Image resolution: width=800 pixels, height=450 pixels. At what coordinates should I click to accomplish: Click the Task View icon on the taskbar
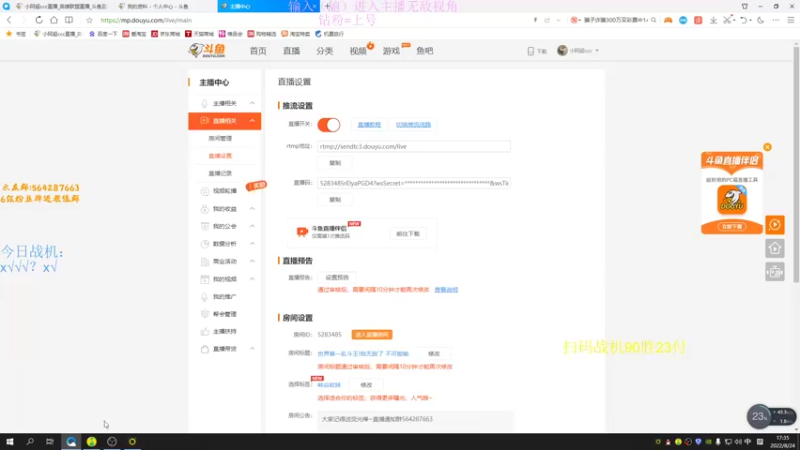pos(49,441)
